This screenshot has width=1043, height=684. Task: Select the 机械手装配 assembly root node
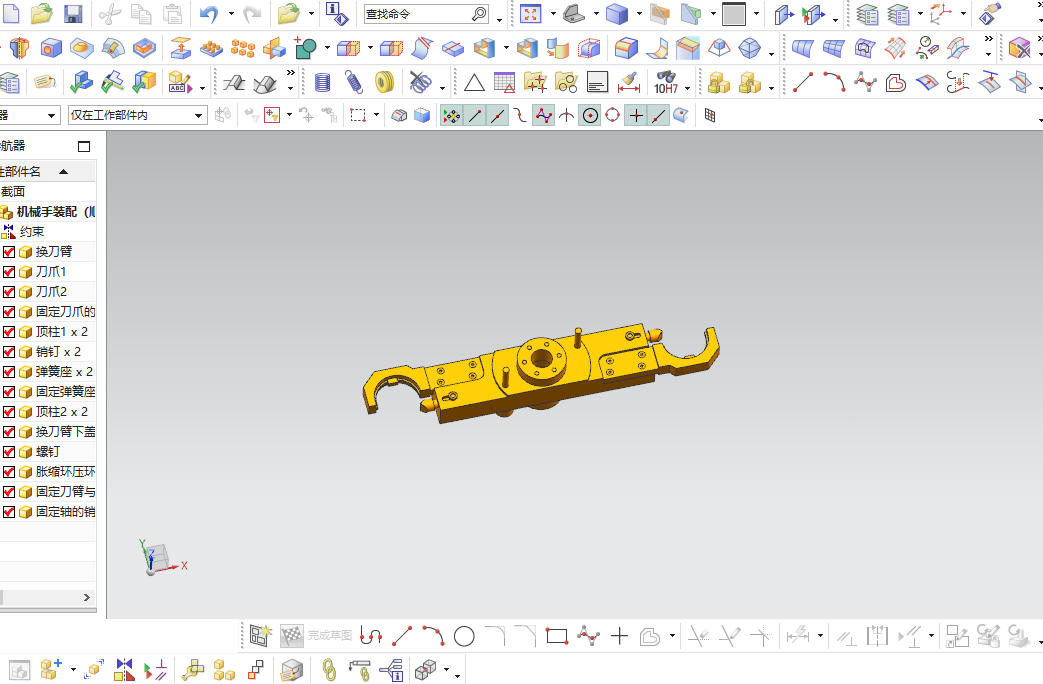[48, 212]
